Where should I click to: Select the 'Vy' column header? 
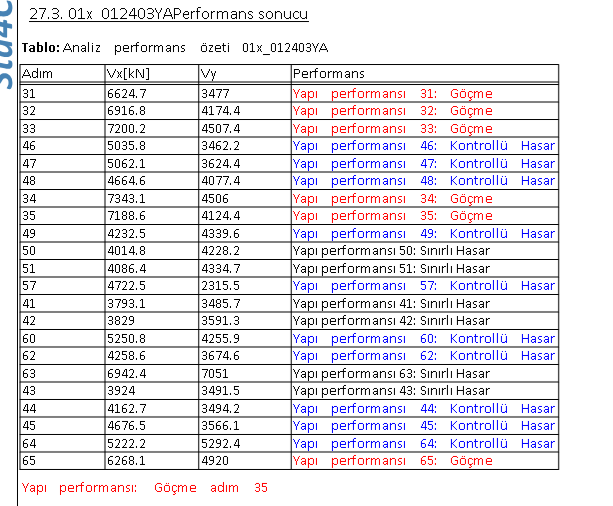pos(209,74)
